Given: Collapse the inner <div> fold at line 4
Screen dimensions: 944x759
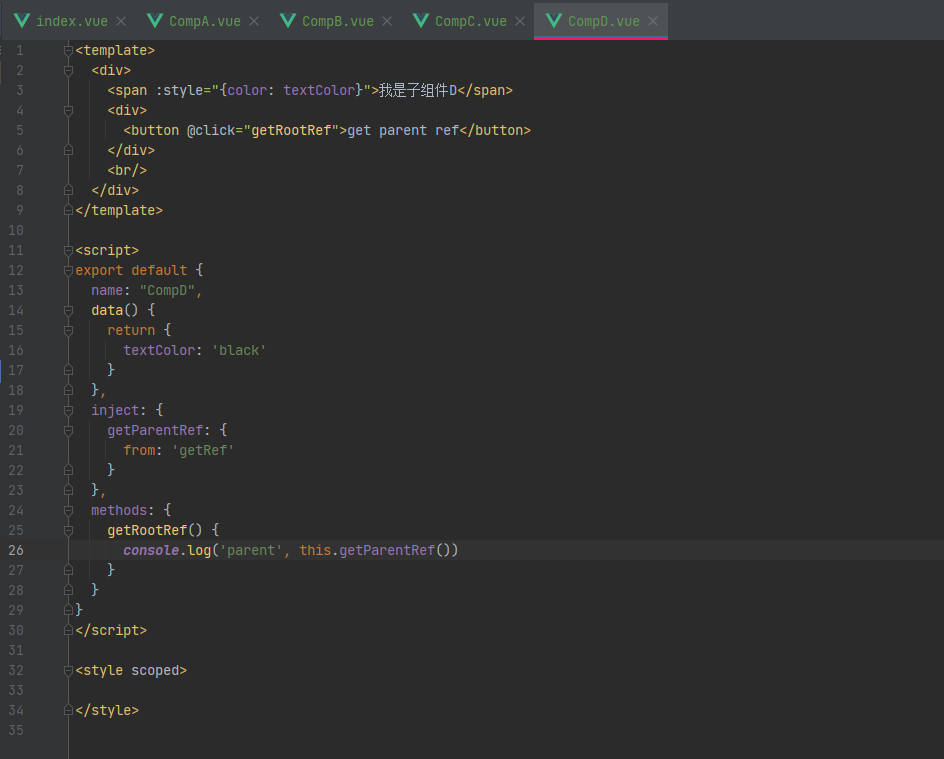Looking at the screenshot, I should (69, 111).
